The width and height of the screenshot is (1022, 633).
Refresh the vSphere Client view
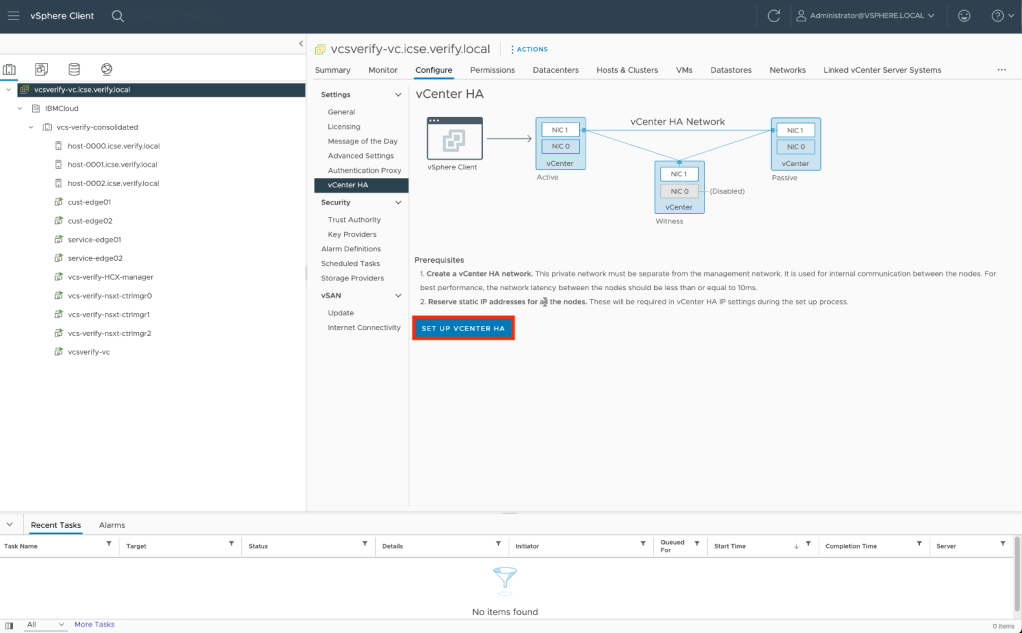(773, 16)
